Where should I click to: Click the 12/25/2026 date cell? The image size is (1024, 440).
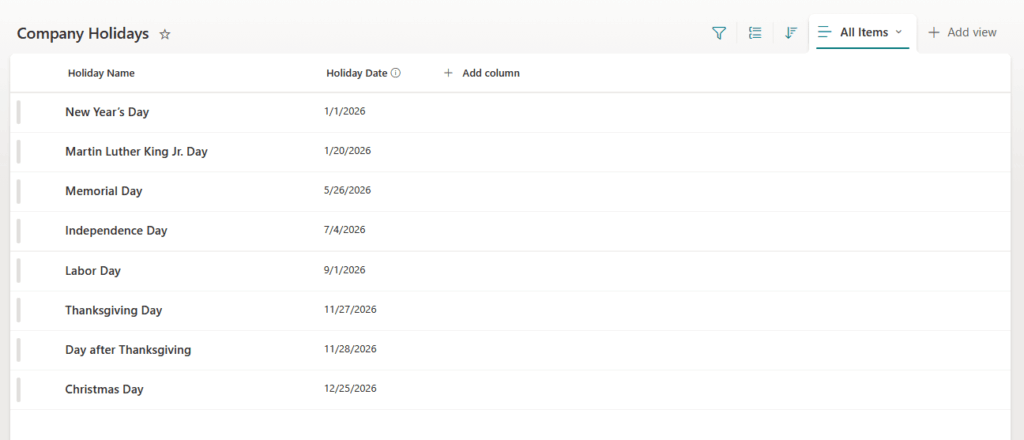pos(350,388)
